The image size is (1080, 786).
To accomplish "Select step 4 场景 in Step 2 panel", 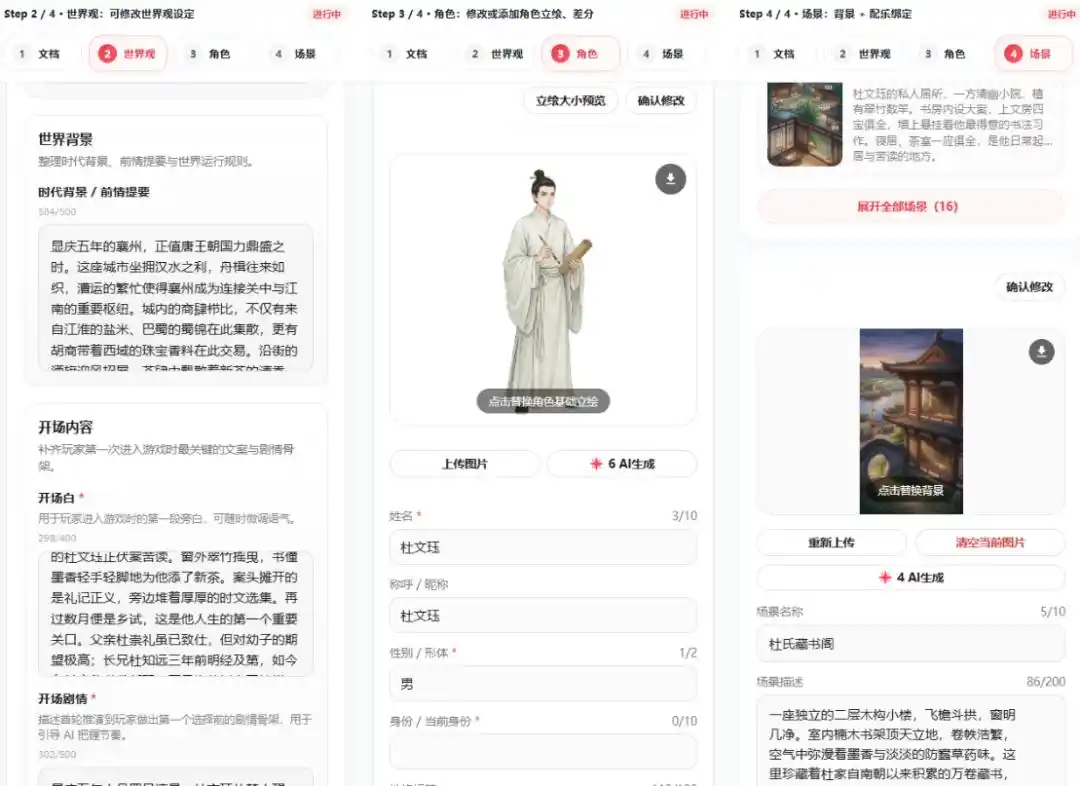I will pyautogui.click(x=295, y=54).
